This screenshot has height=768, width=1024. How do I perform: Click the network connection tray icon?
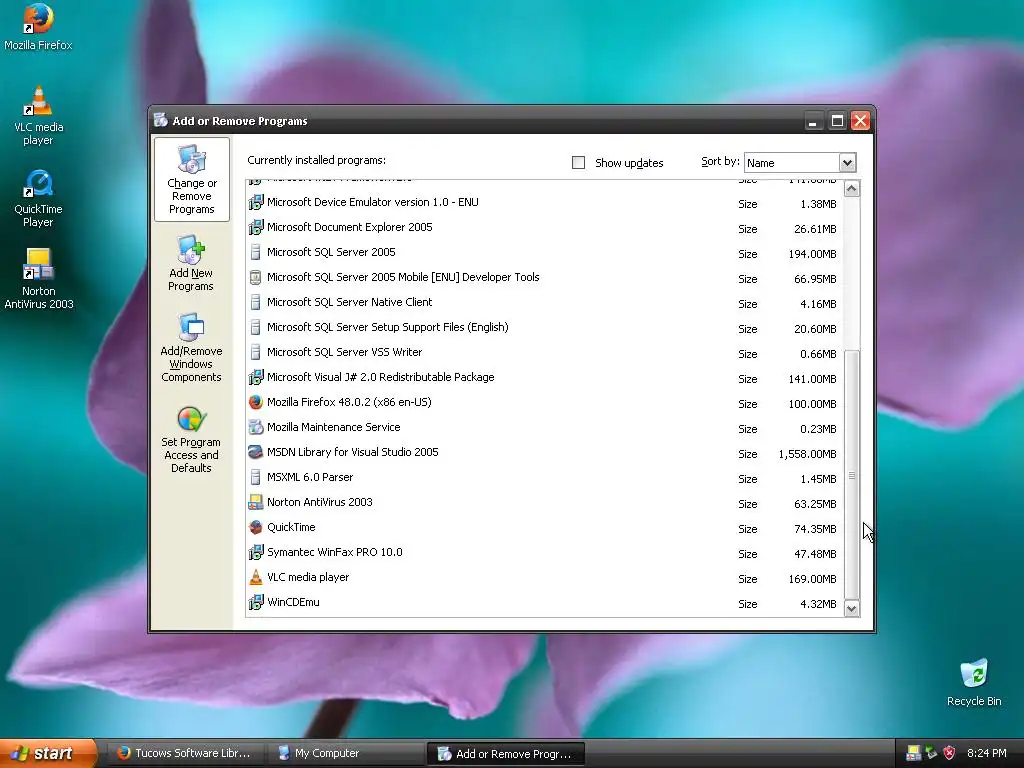pos(931,753)
